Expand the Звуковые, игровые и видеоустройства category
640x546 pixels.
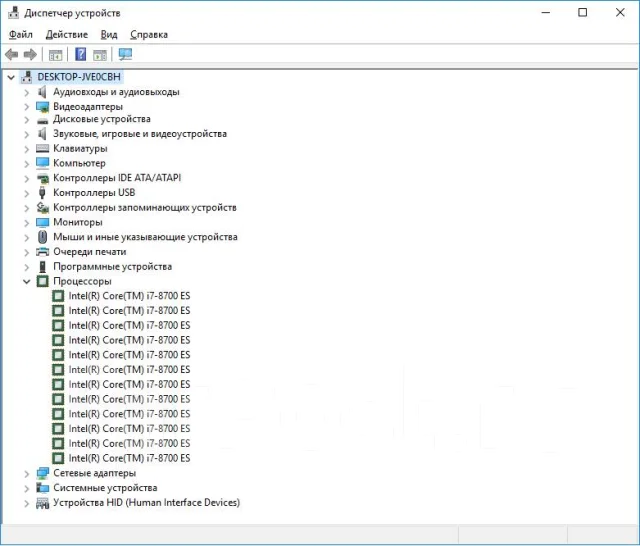27,134
